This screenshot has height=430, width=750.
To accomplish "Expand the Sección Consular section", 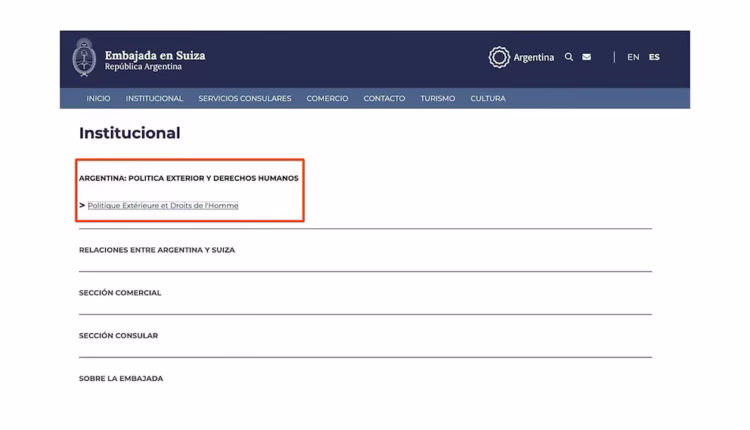I will click(x=118, y=336).
